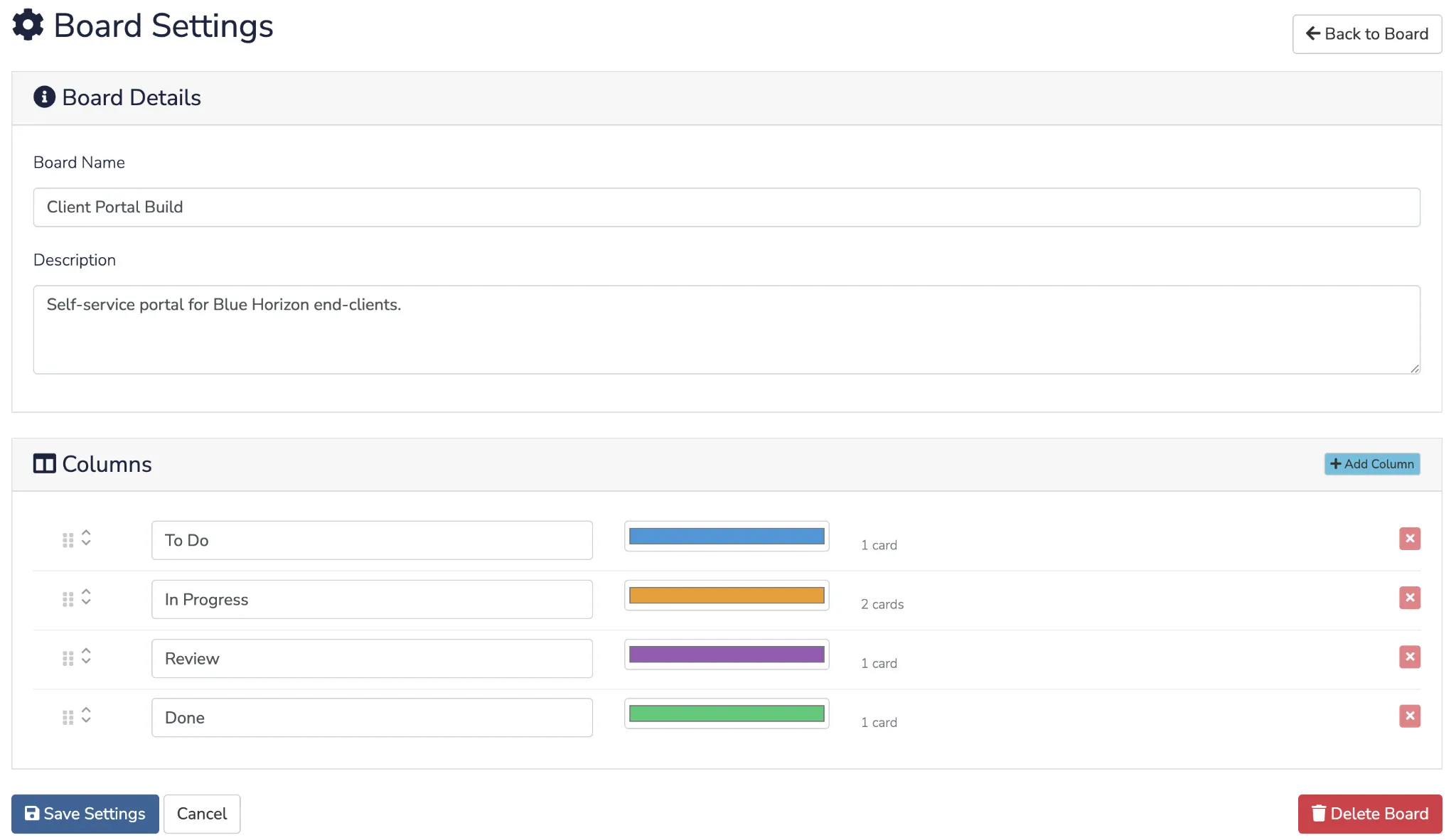Screen dimensions: 1456x840
Task: Open the color picker for In Progress
Action: coord(726,595)
